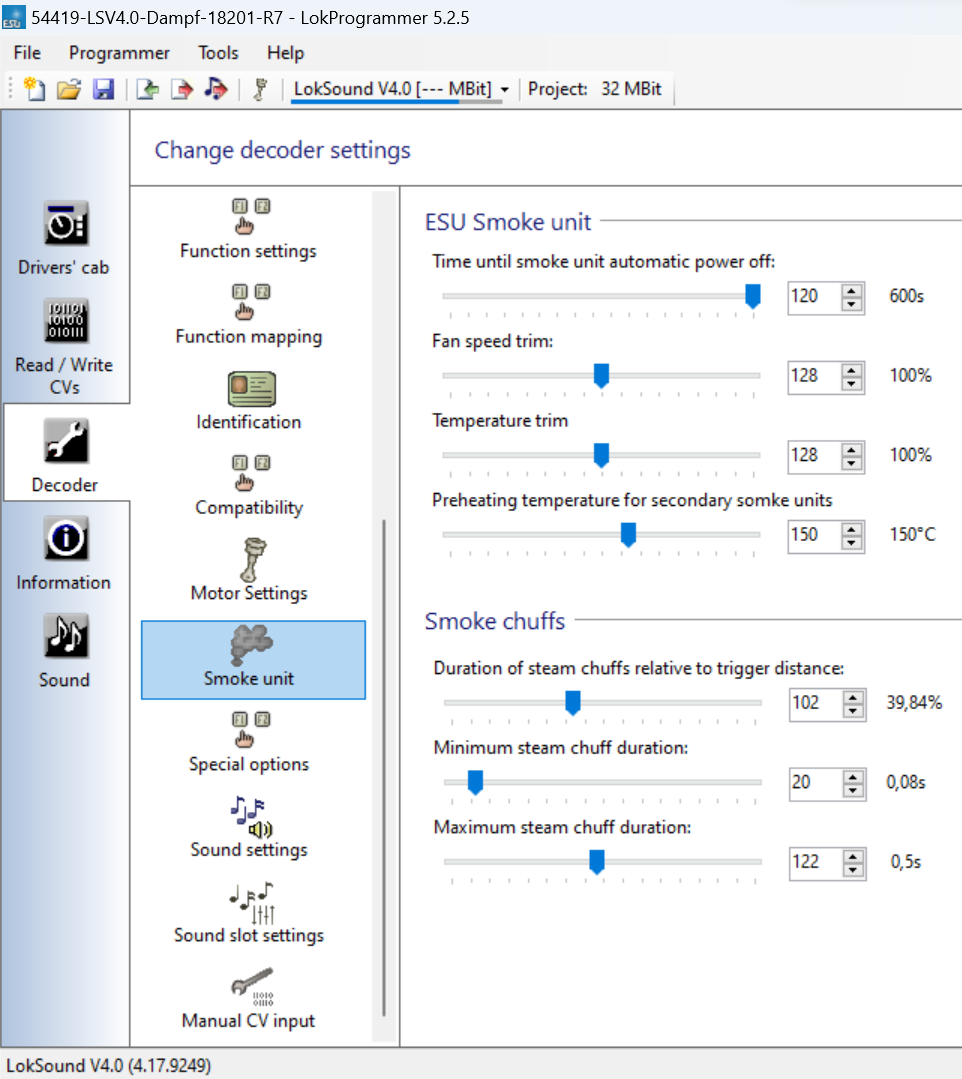Decrease Minimum steam chuff duration with down arrow

853,790
